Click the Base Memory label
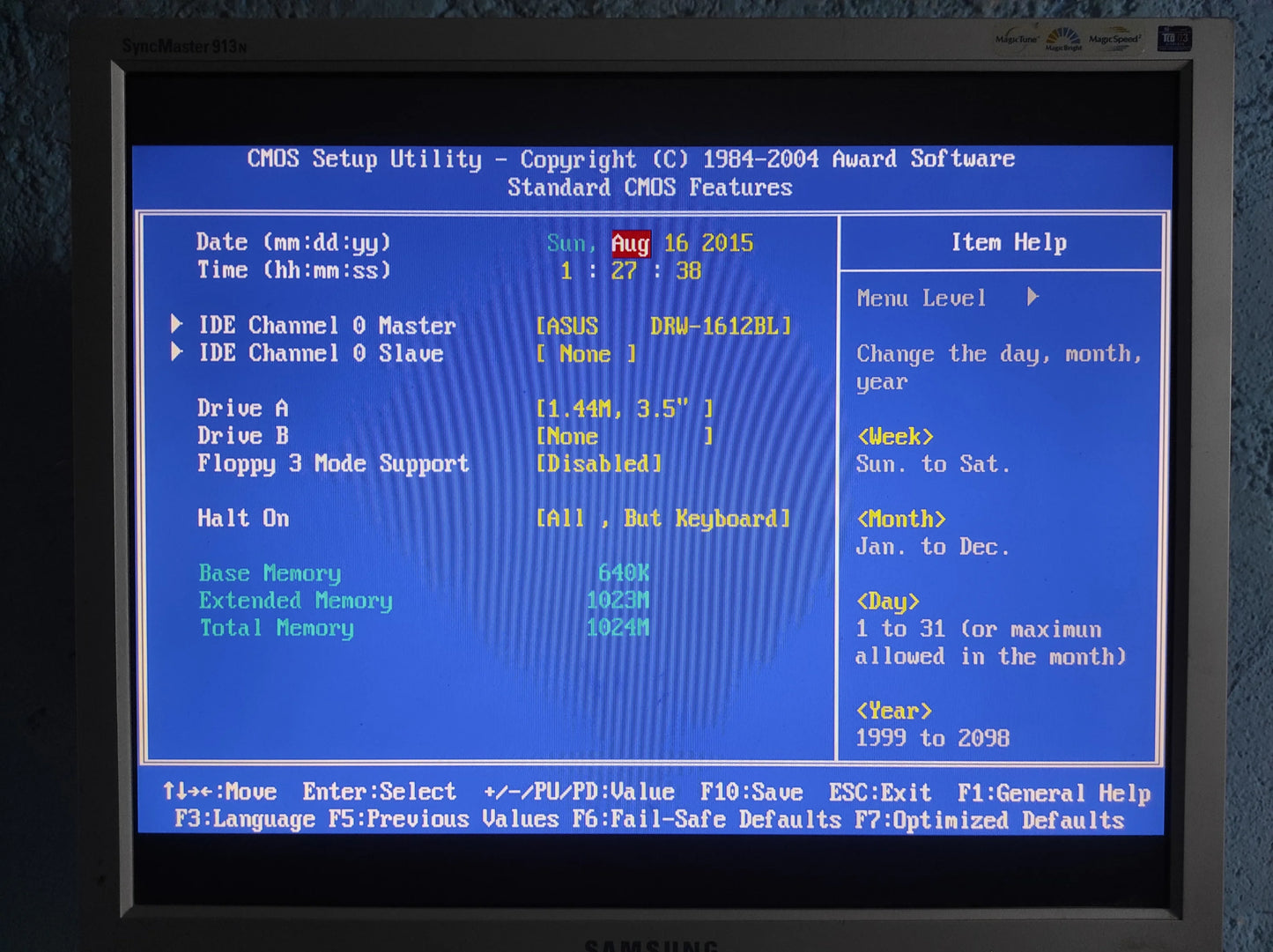1273x952 pixels. [270, 573]
